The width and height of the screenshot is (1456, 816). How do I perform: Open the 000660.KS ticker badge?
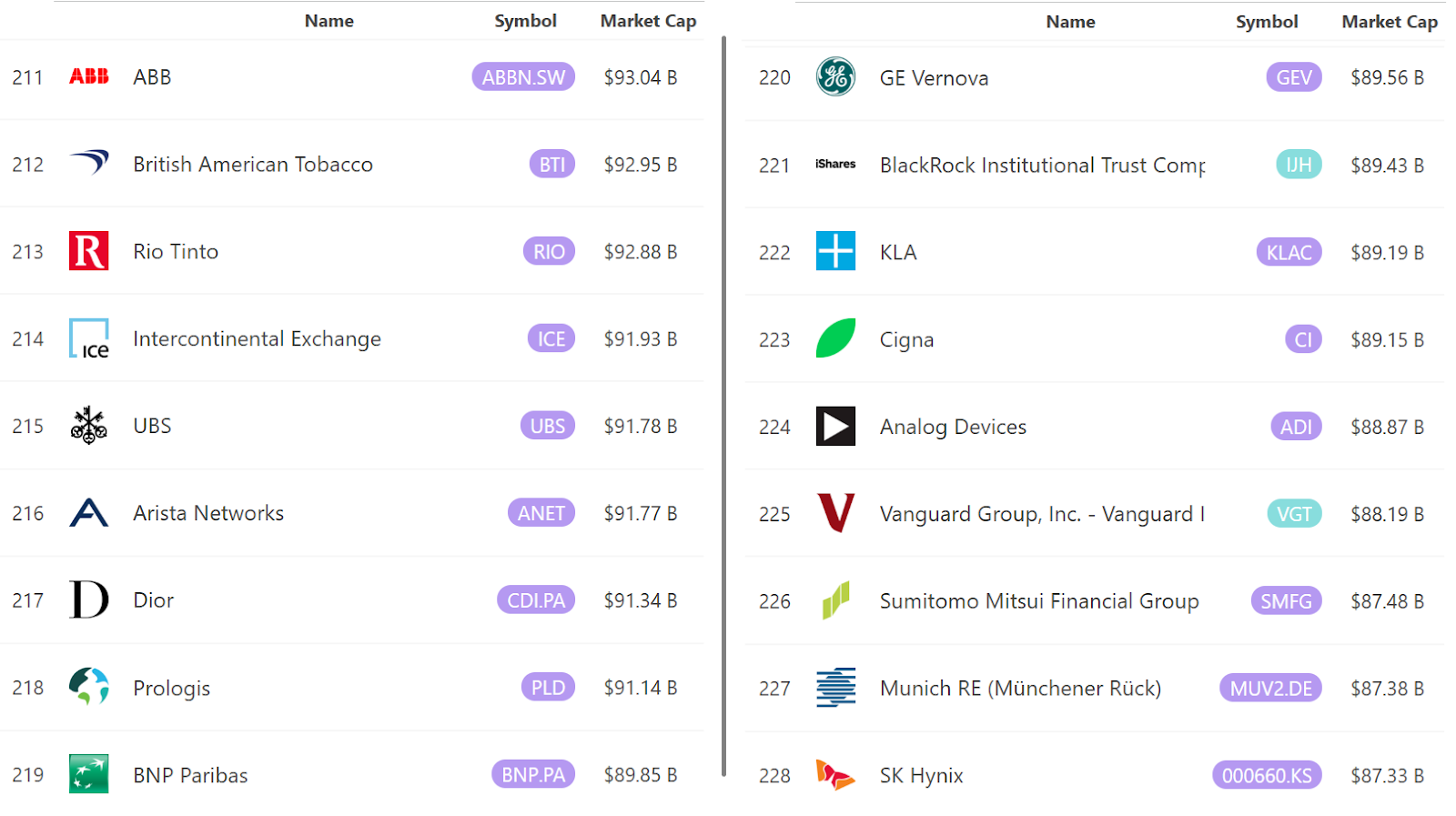coord(1267,776)
